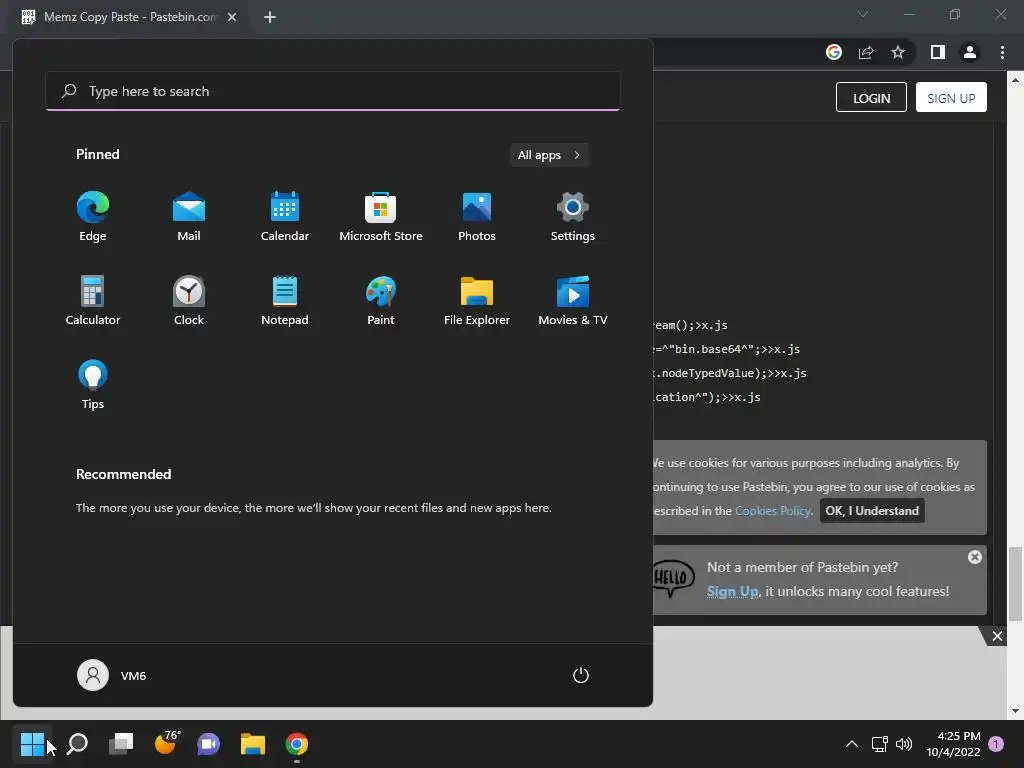Open the VM6 user account menu

coord(112,675)
